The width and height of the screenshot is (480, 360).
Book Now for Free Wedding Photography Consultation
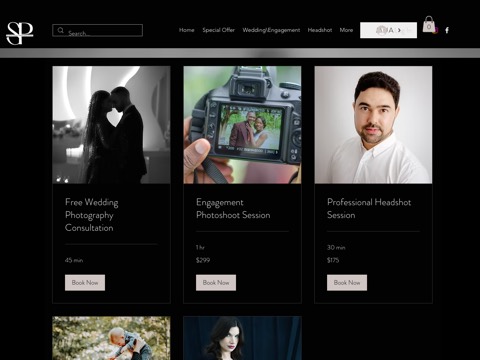point(85,283)
